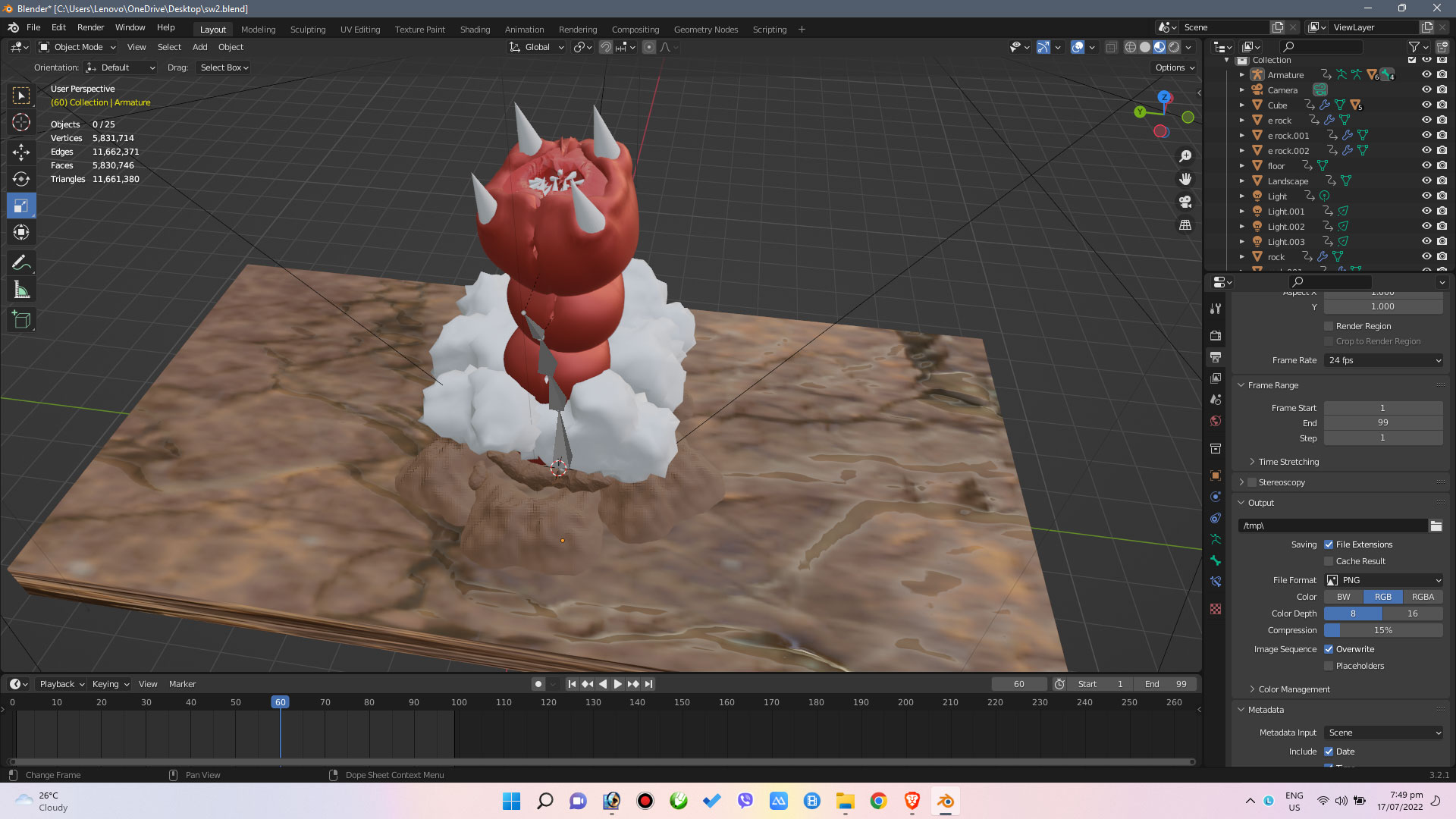Open the viewport Add menu
This screenshot has height=819, width=1456.
199,47
